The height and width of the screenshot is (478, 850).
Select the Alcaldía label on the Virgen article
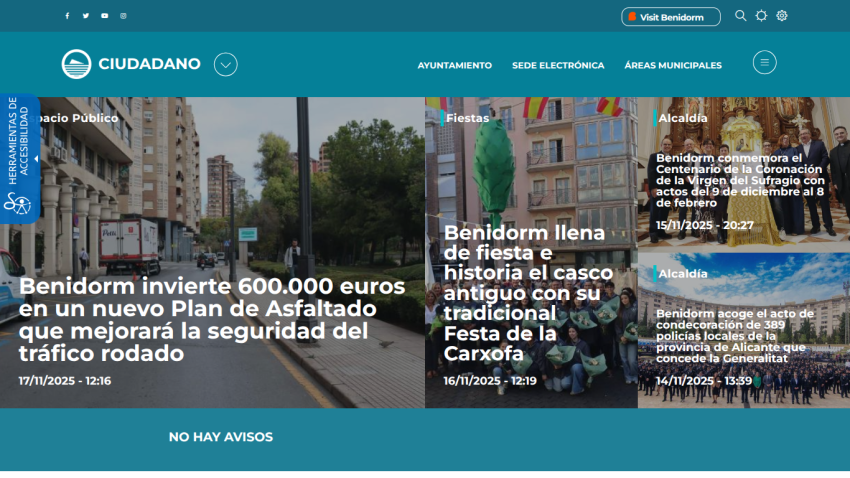tap(682, 118)
